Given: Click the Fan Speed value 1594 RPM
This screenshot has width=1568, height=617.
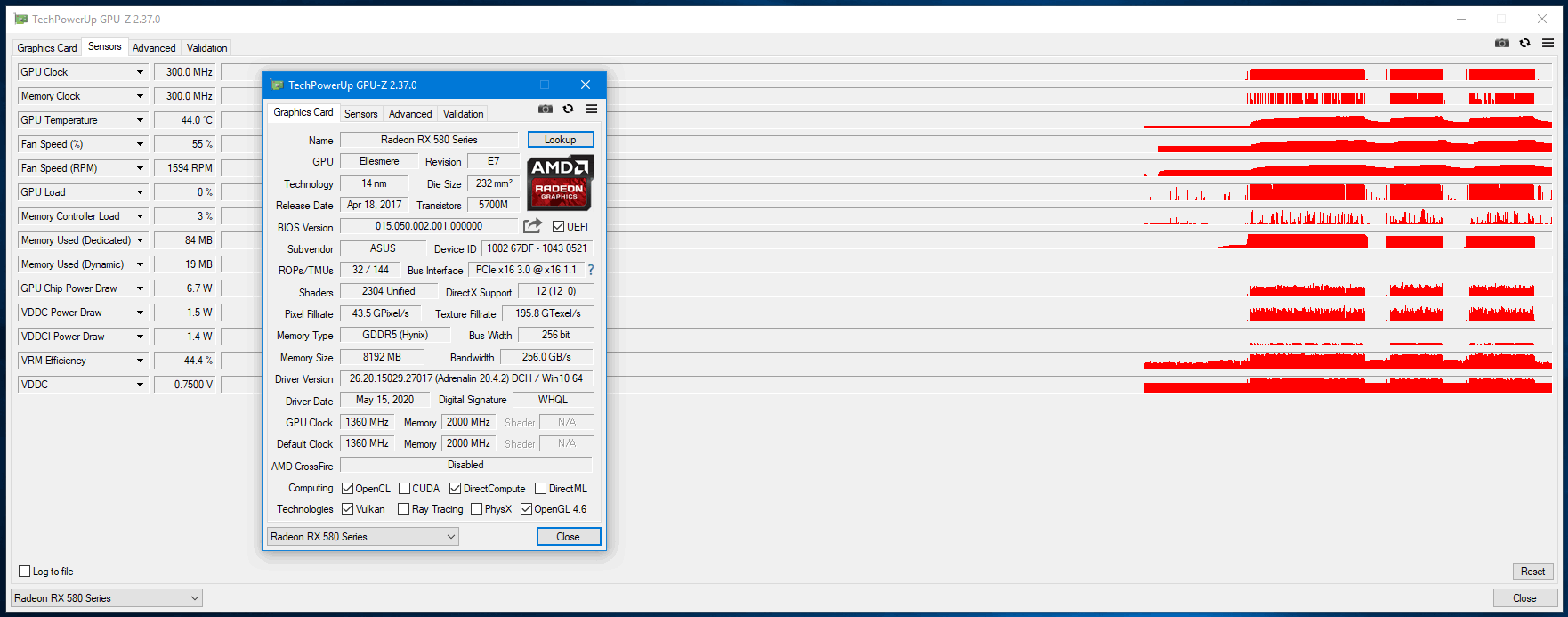Looking at the screenshot, I should [185, 168].
